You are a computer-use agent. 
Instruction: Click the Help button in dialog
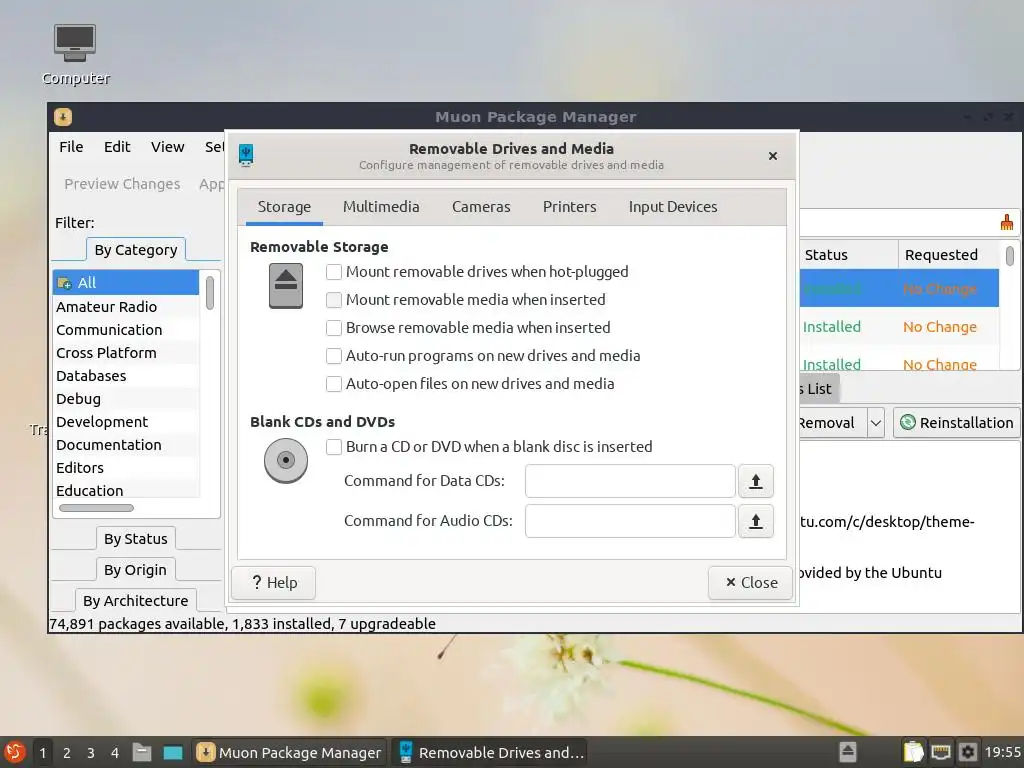[274, 583]
